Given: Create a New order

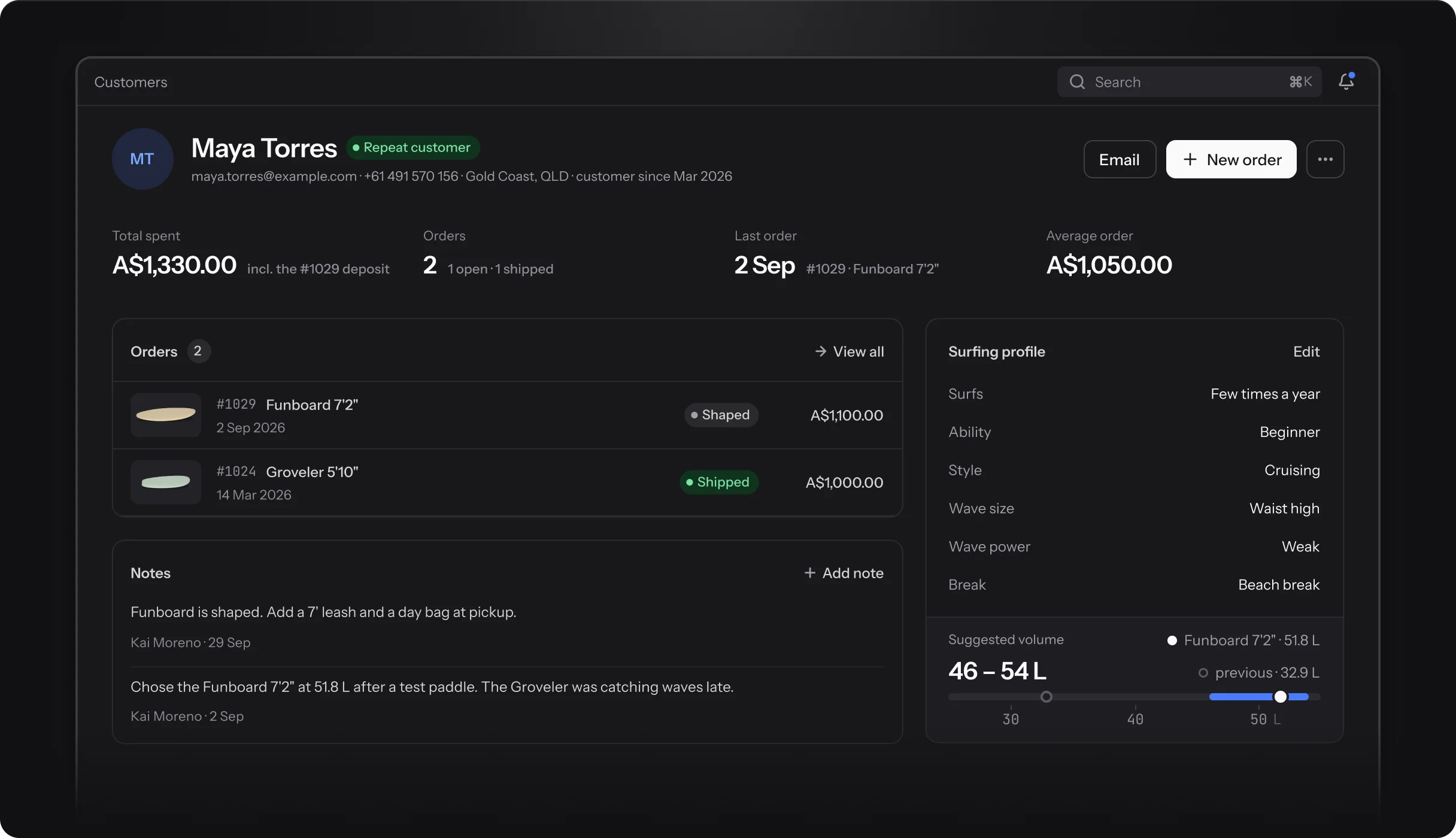Looking at the screenshot, I should 1231,159.
